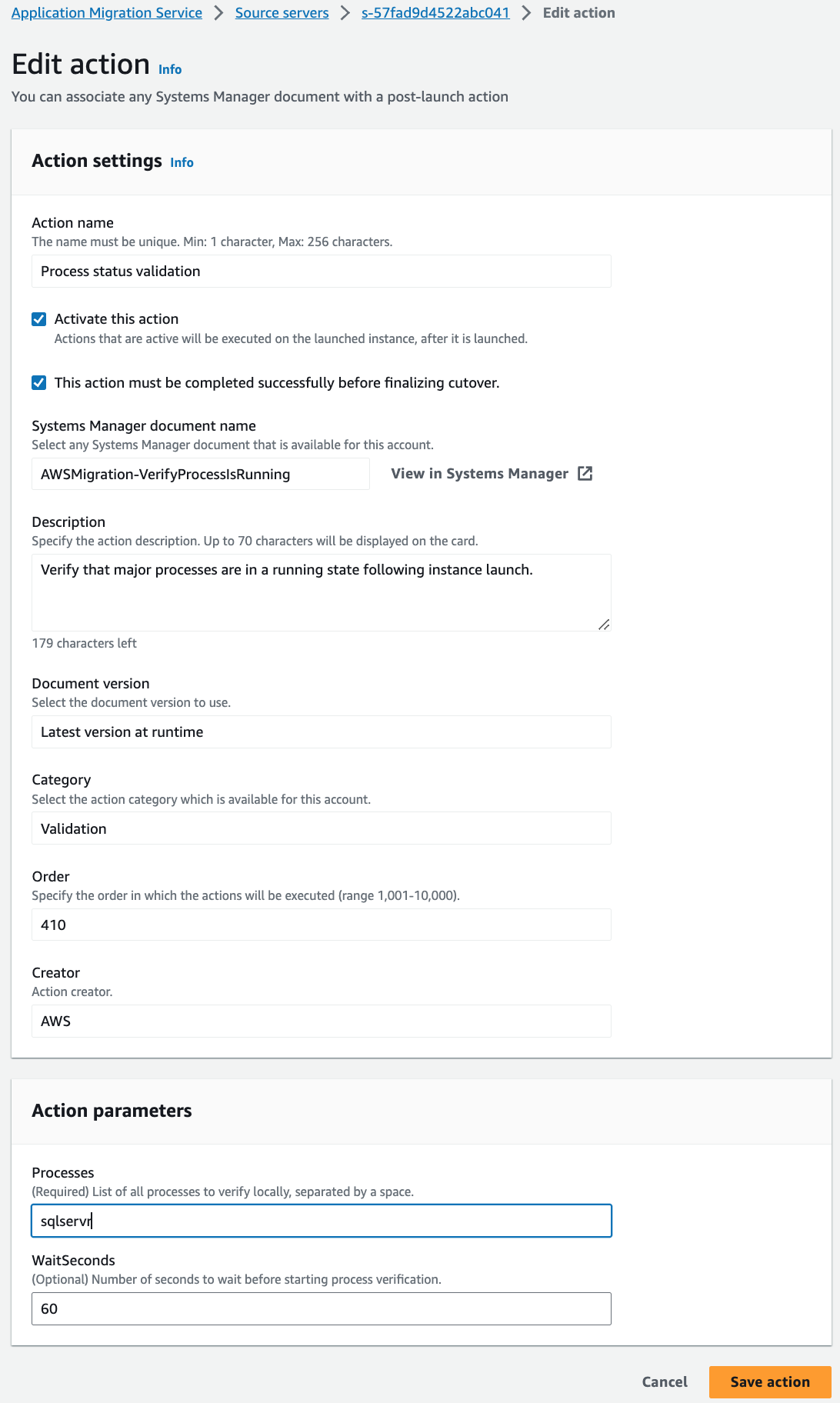Click the WaitSeconds field showing 60
The height and width of the screenshot is (1403, 840).
[321, 1308]
